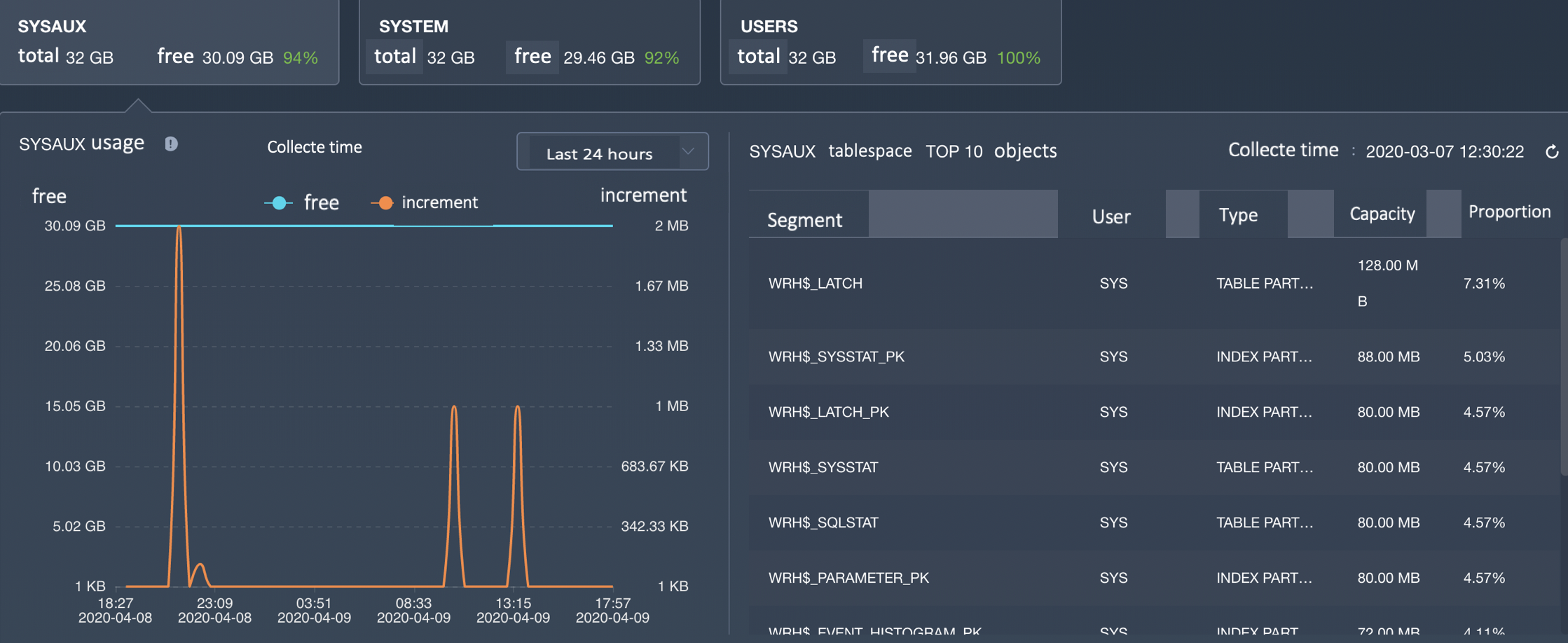Select the SYSAUX tablespace card
1568x643 pixels.
point(168,42)
